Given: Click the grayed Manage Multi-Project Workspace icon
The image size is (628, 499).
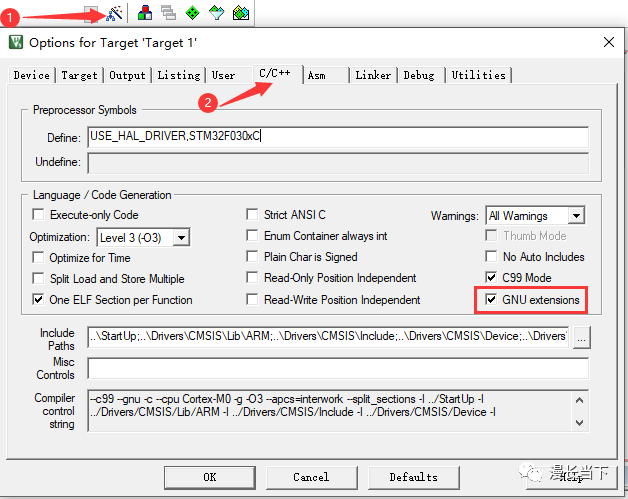Looking at the screenshot, I should [168, 13].
